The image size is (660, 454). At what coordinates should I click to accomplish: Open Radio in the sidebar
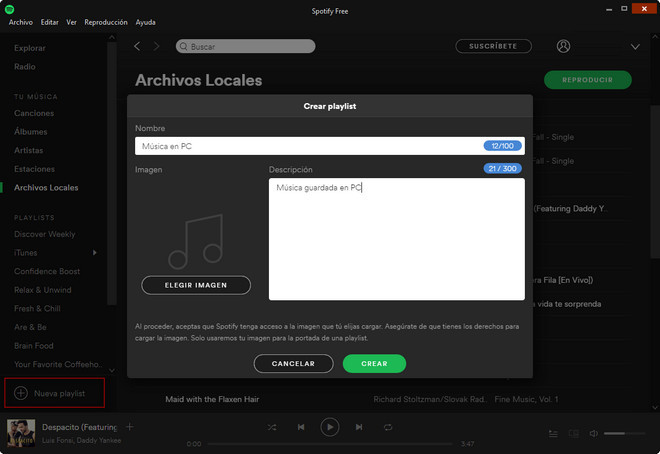point(24,66)
